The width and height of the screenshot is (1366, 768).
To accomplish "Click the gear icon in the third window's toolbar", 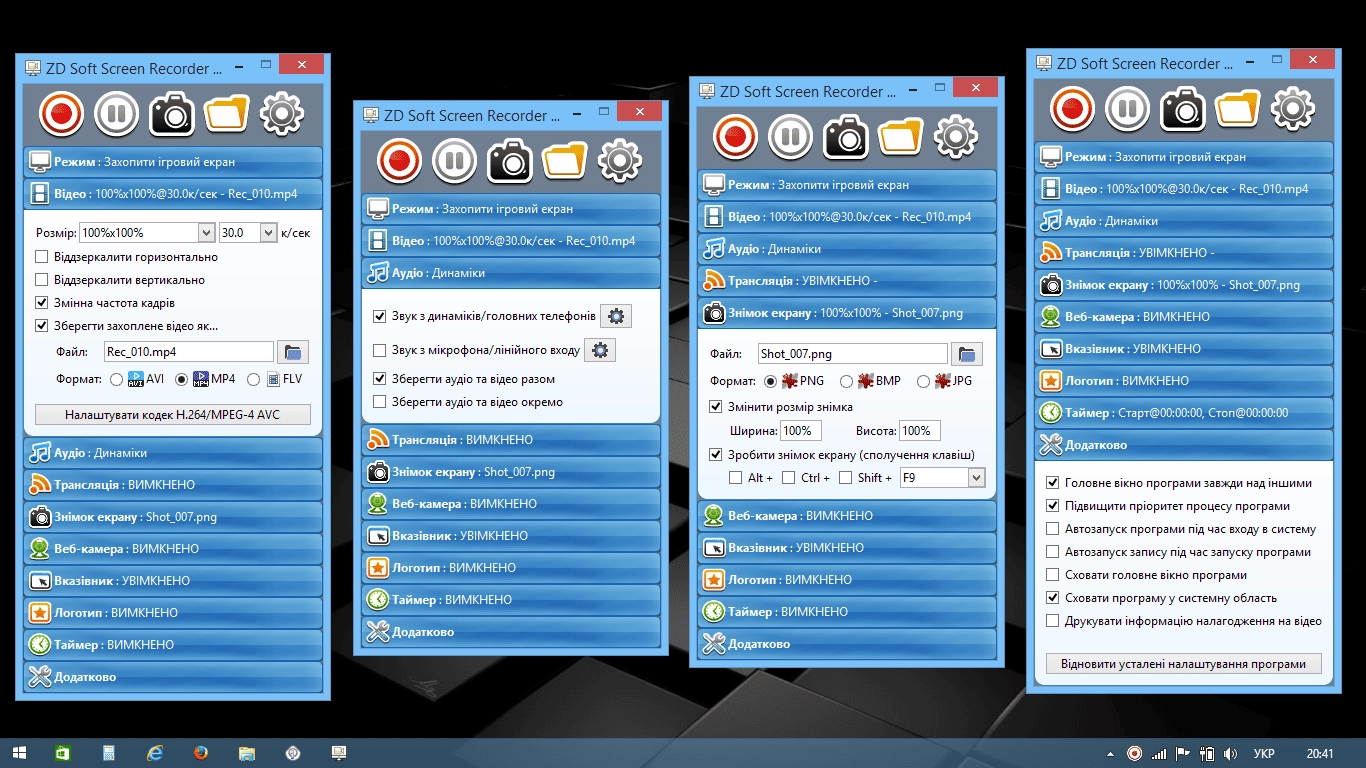I will pyautogui.click(x=955, y=137).
